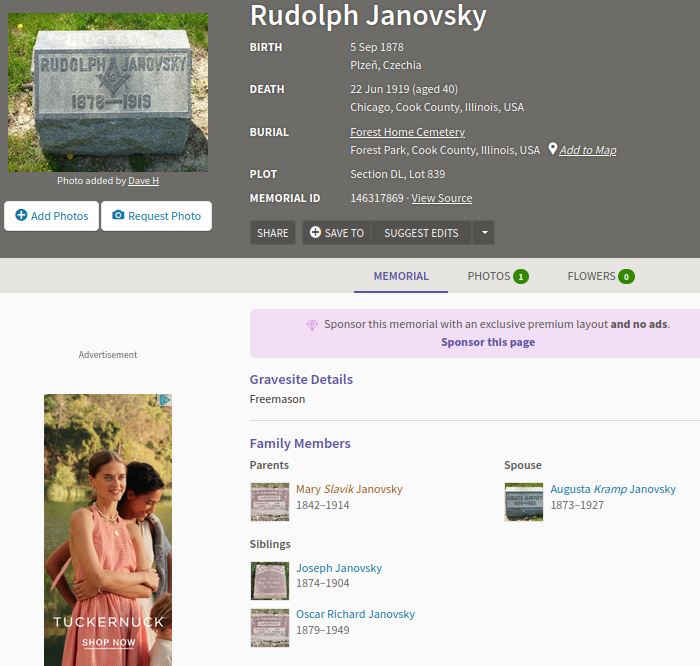Click the Suggest Edits button

pyautogui.click(x=421, y=233)
